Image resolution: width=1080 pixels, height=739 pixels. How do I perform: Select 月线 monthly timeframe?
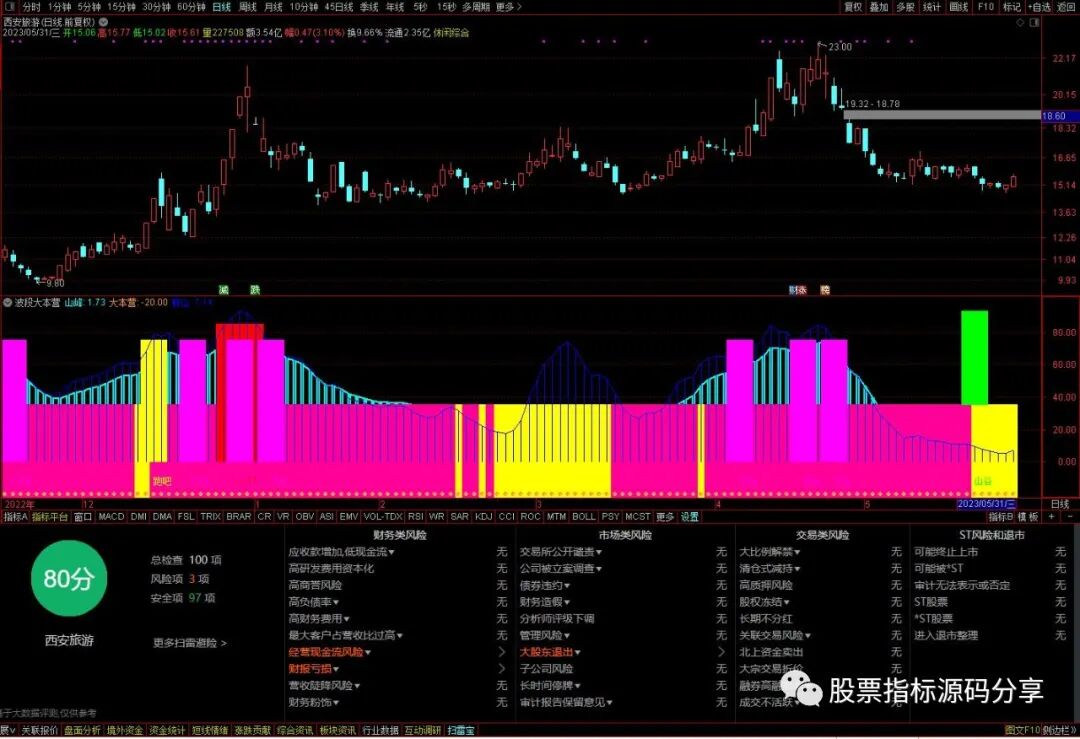273,7
